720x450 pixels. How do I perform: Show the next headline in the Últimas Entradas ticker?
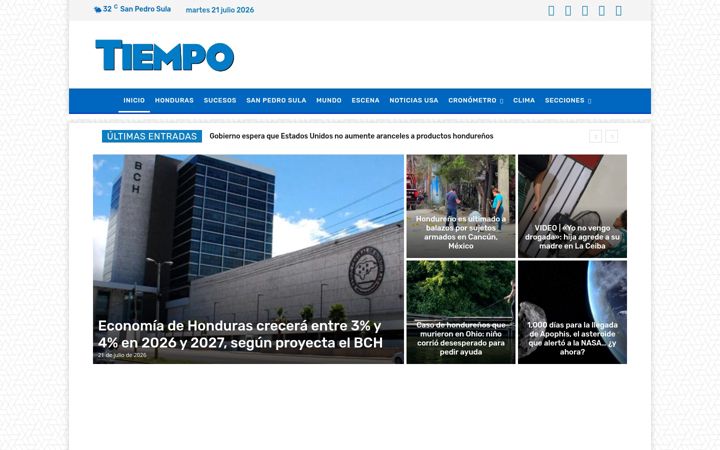click(611, 136)
